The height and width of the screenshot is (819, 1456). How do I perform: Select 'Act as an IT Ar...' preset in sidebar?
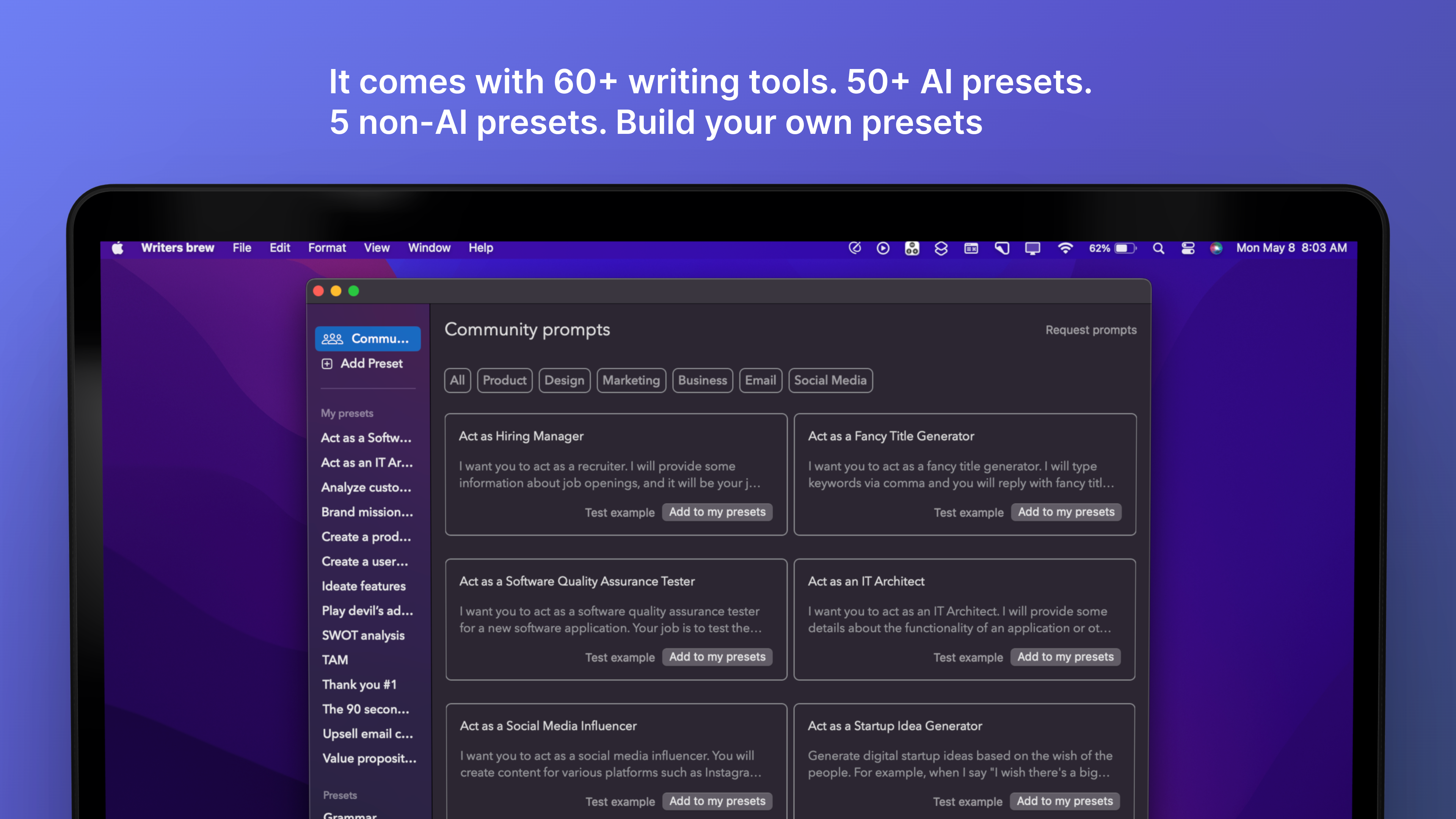coord(367,462)
